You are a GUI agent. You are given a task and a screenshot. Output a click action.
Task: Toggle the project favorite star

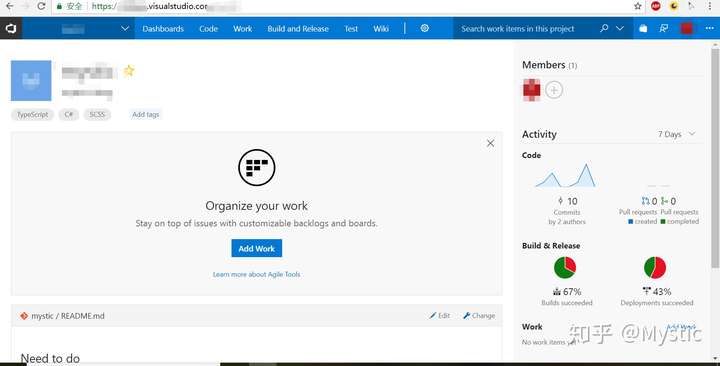click(129, 71)
